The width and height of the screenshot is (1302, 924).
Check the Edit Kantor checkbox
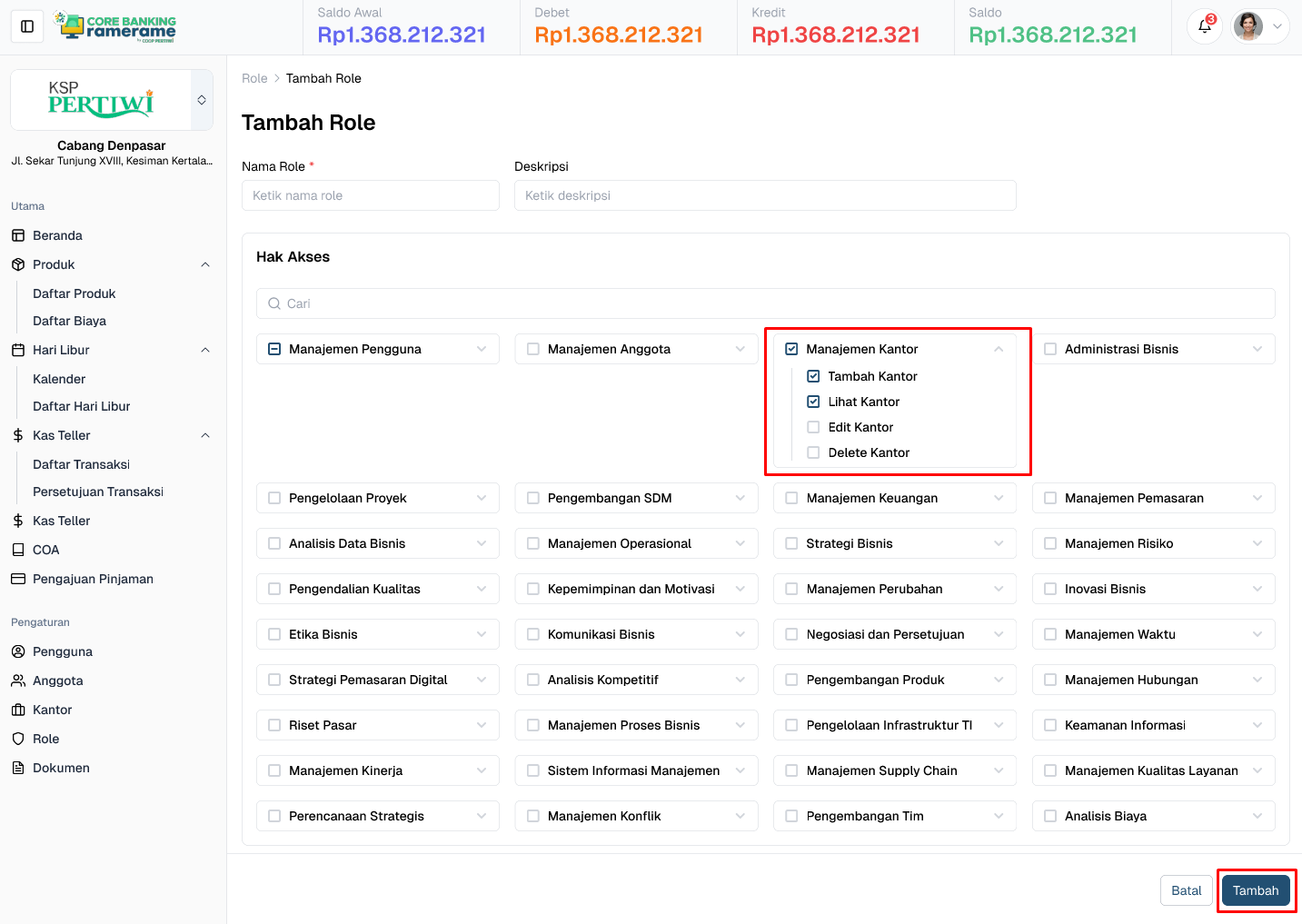click(x=813, y=427)
